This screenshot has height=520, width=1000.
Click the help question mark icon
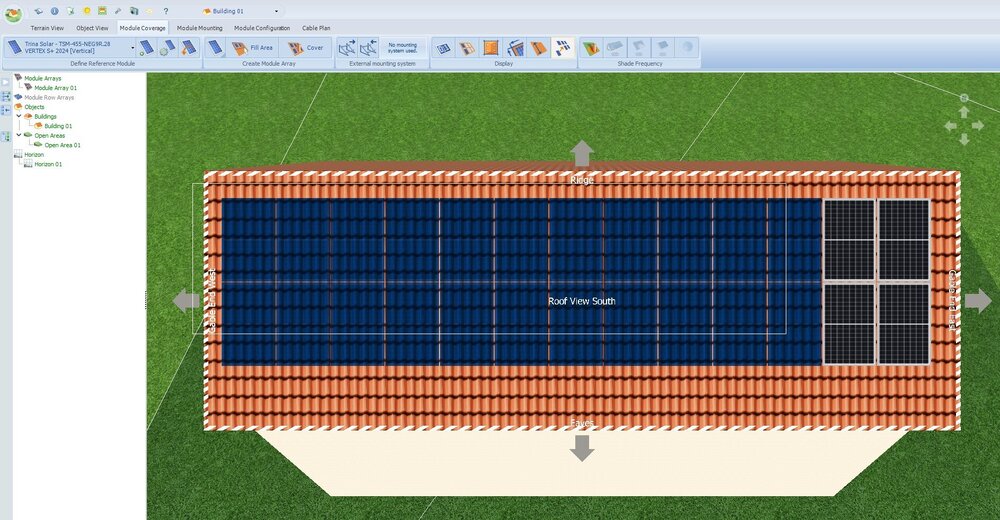(x=166, y=11)
